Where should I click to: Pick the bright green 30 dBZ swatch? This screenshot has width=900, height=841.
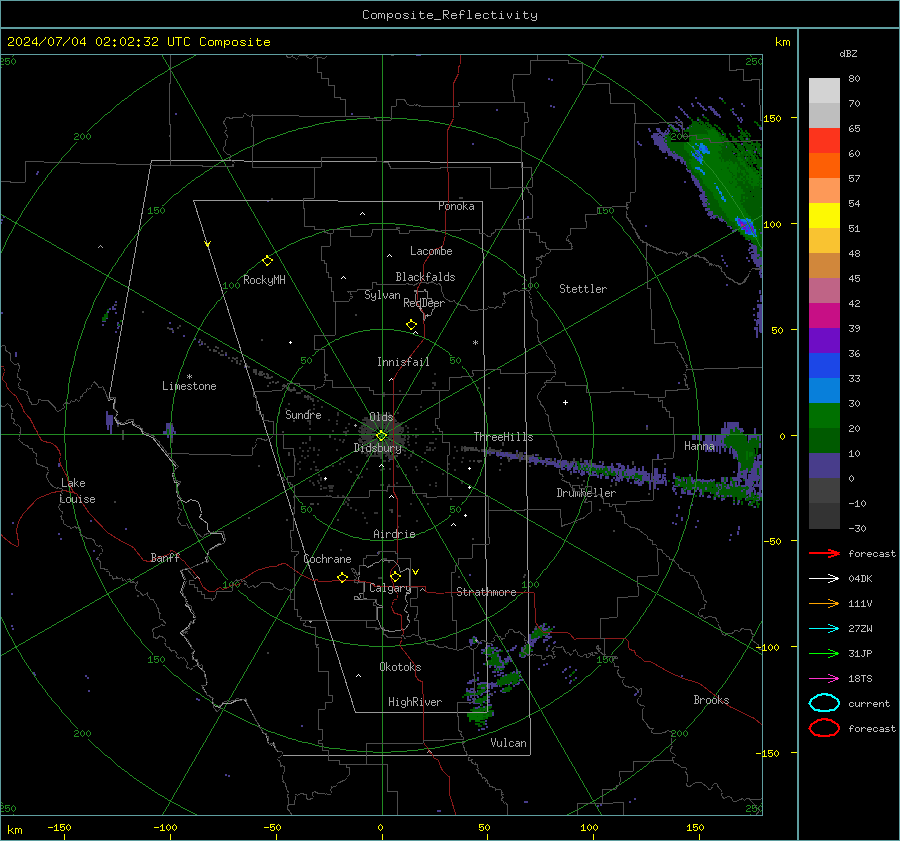click(x=824, y=416)
